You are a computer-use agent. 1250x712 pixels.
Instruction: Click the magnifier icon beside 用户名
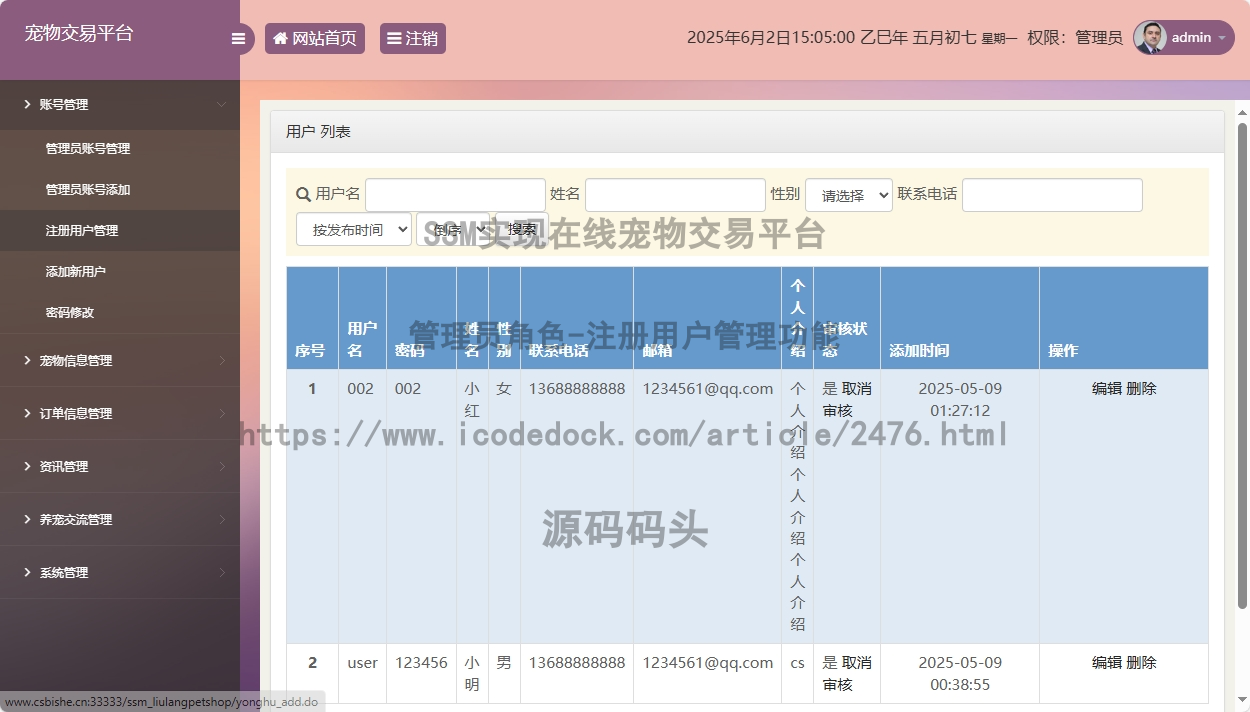(304, 194)
